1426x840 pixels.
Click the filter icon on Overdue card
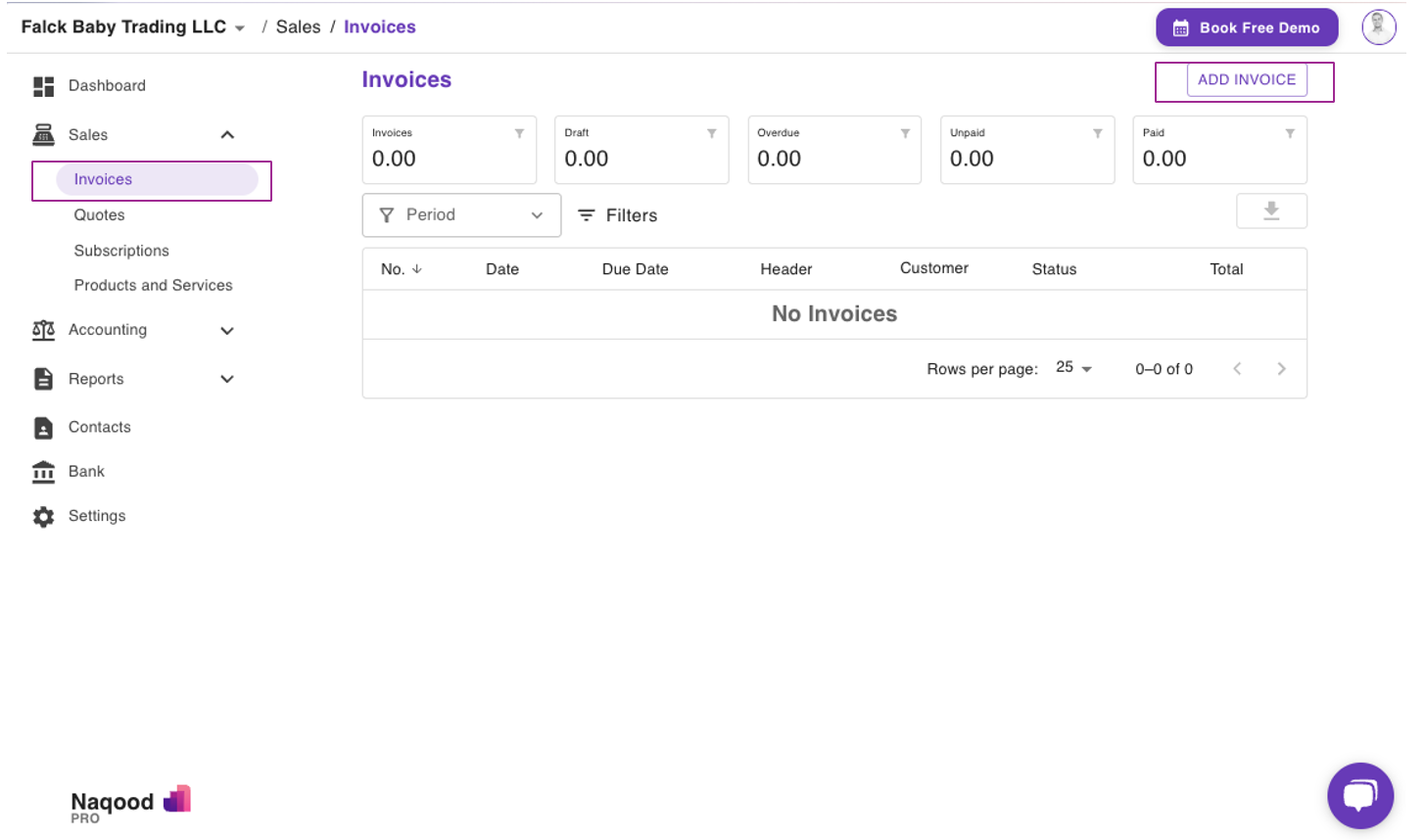905,133
